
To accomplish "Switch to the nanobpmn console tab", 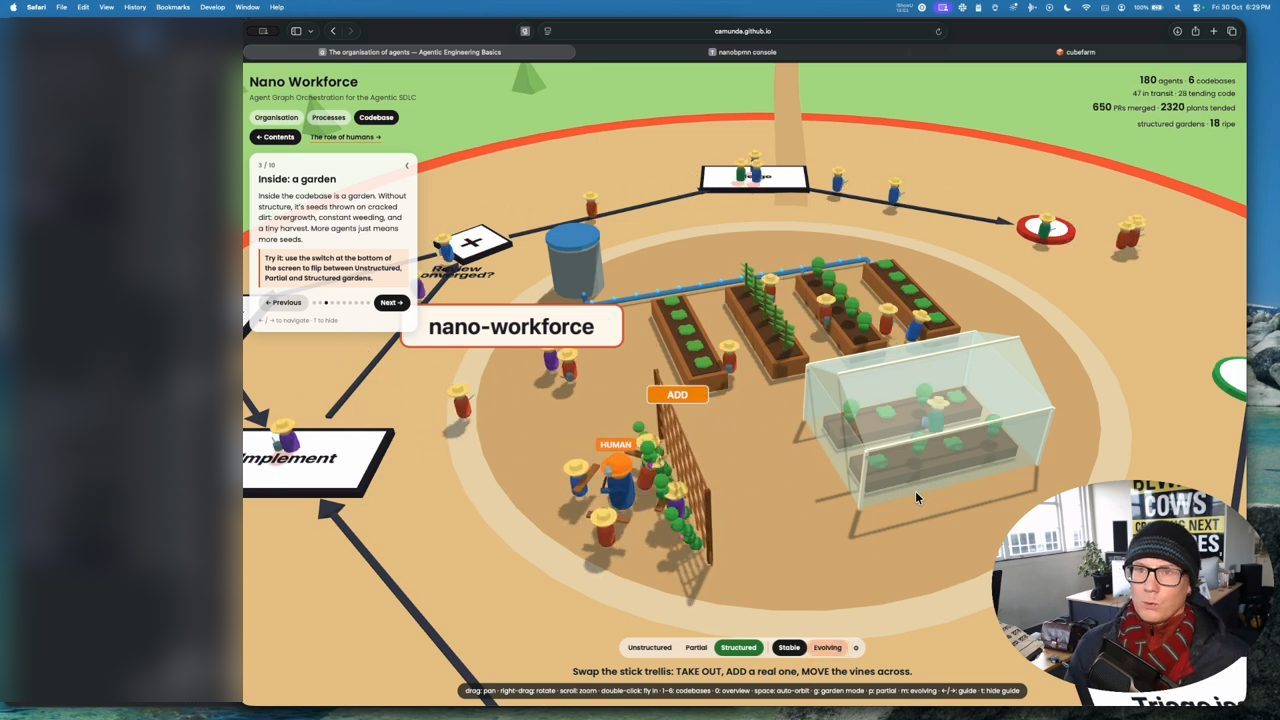I will click(742, 52).
